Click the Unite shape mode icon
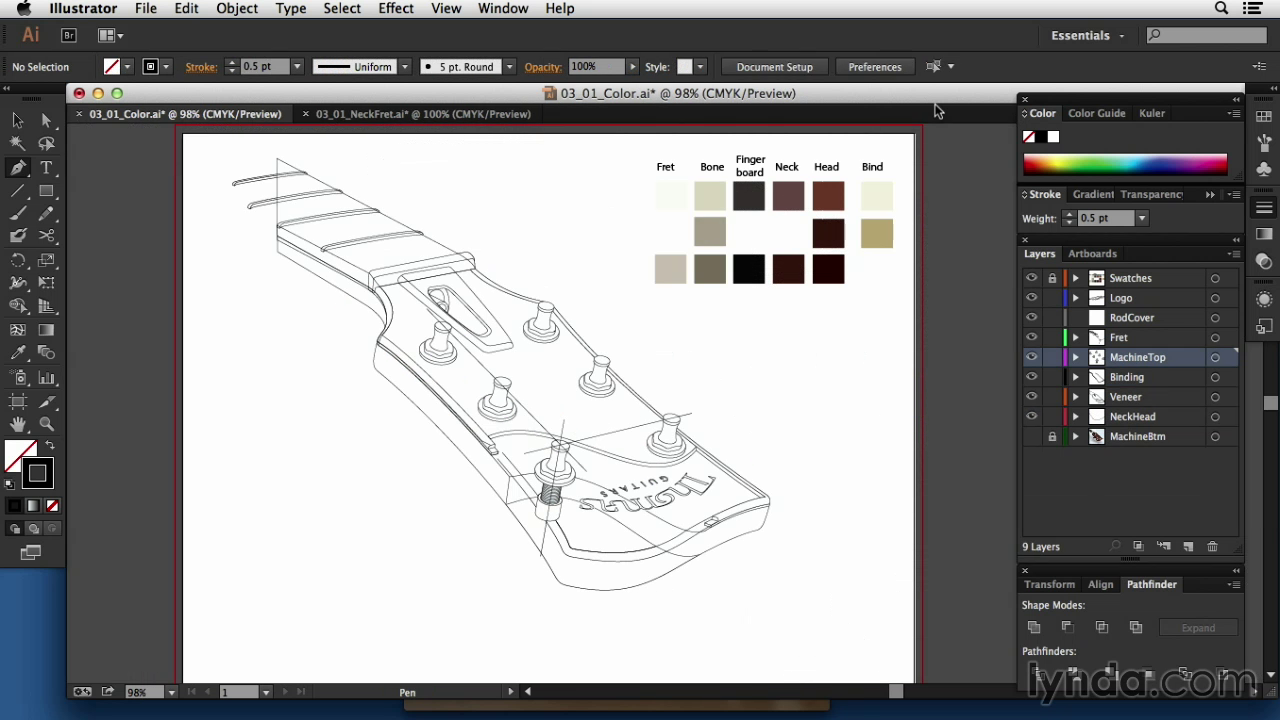Image resolution: width=1280 pixels, height=720 pixels. (1034, 628)
